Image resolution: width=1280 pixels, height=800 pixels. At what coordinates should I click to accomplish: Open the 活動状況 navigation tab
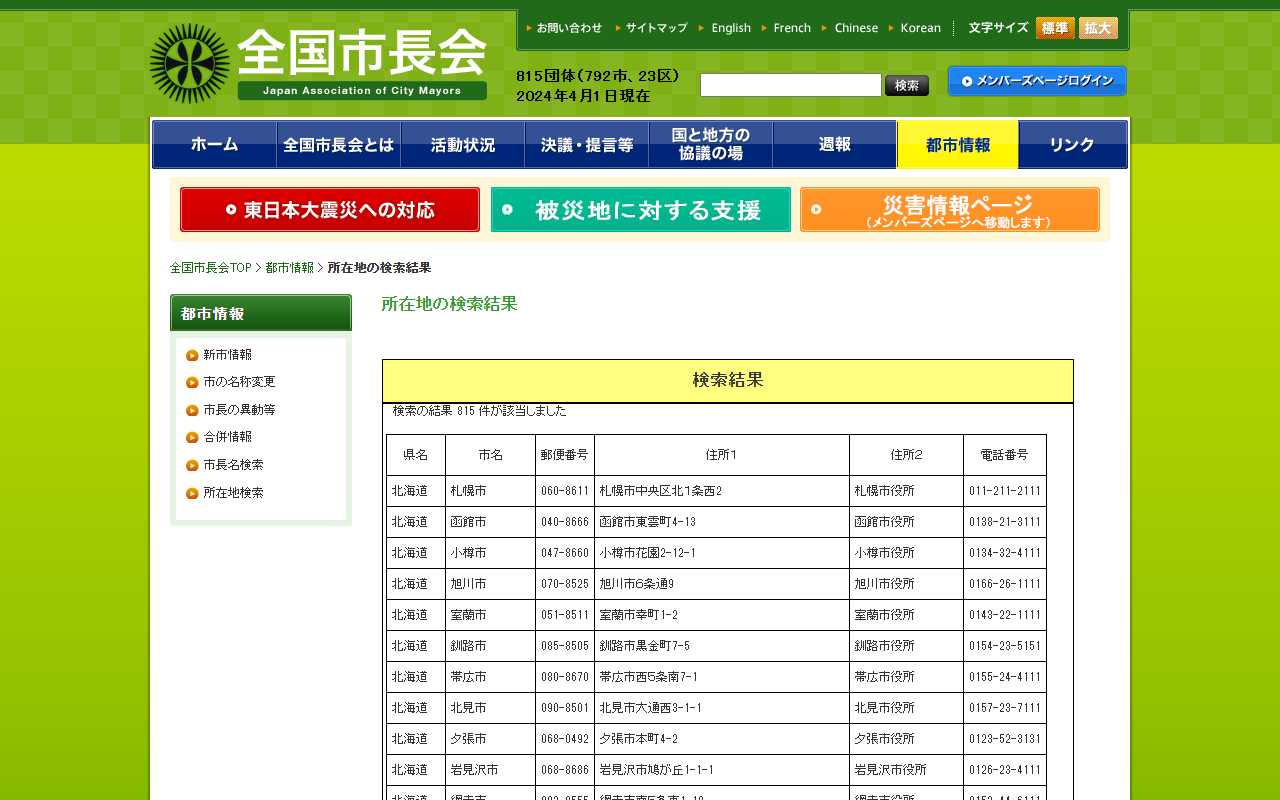[463, 145]
